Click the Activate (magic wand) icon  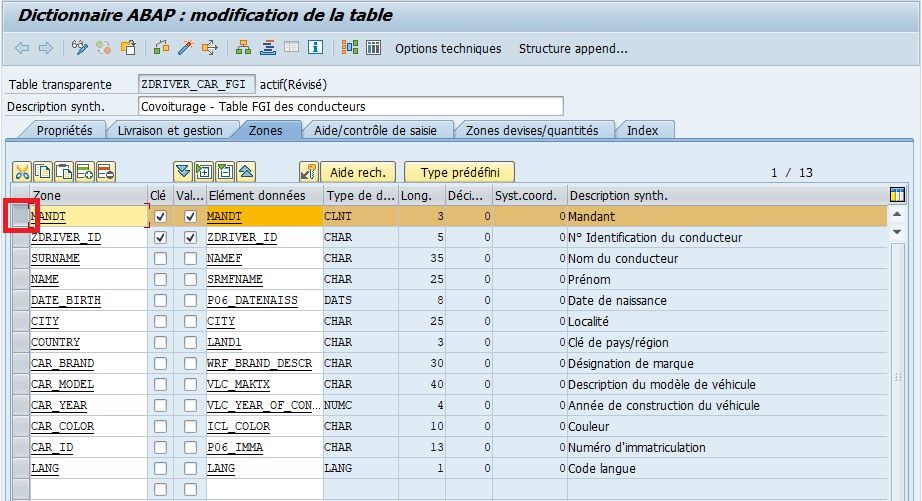coord(186,48)
